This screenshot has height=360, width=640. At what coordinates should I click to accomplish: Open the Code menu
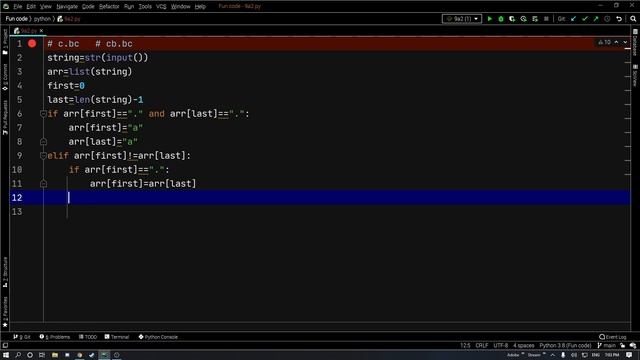[88, 7]
